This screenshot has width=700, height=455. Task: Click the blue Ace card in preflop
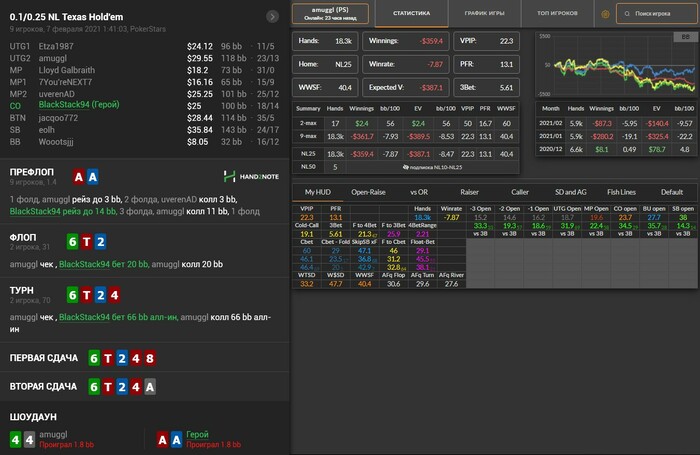(x=92, y=177)
